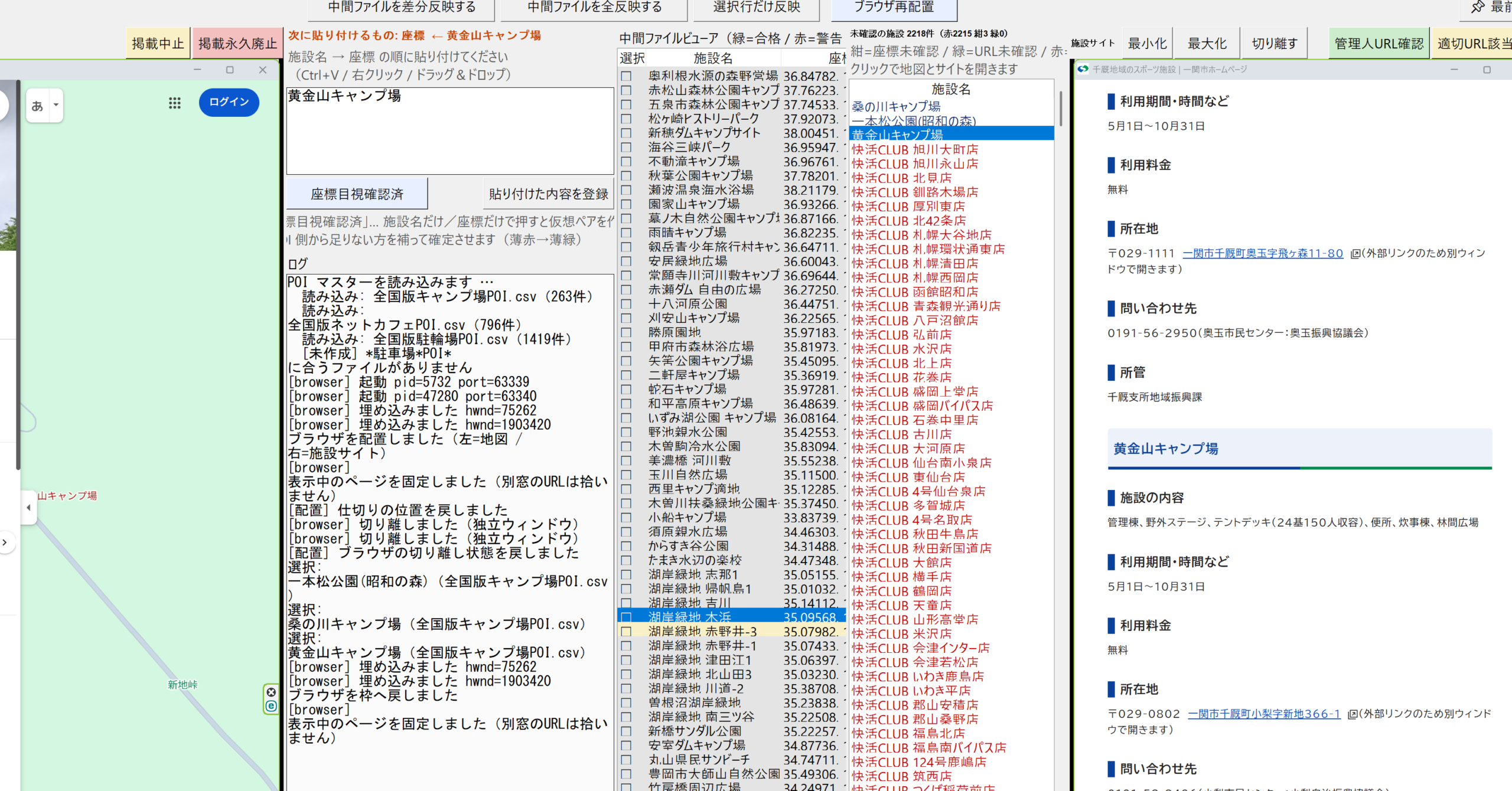This screenshot has width=1512, height=791.
Task: Check the box for 湖岸緑地 赤野井-3
Action: (626, 632)
